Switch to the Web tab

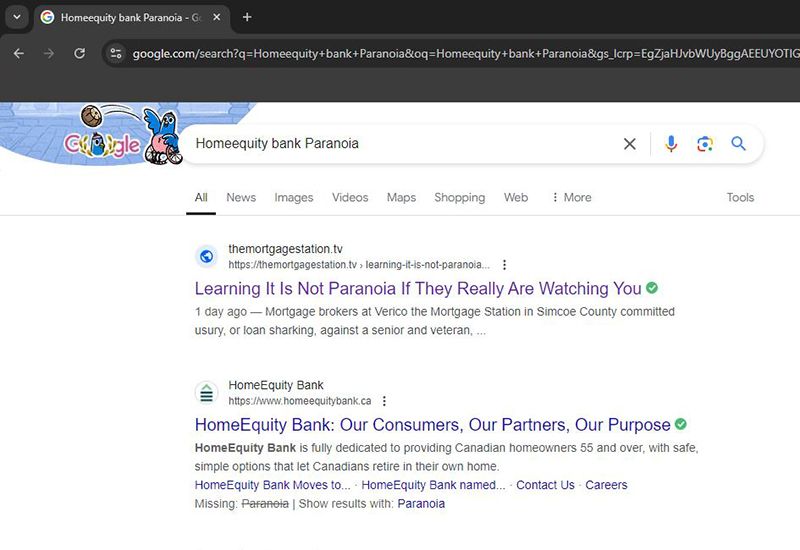tap(516, 197)
